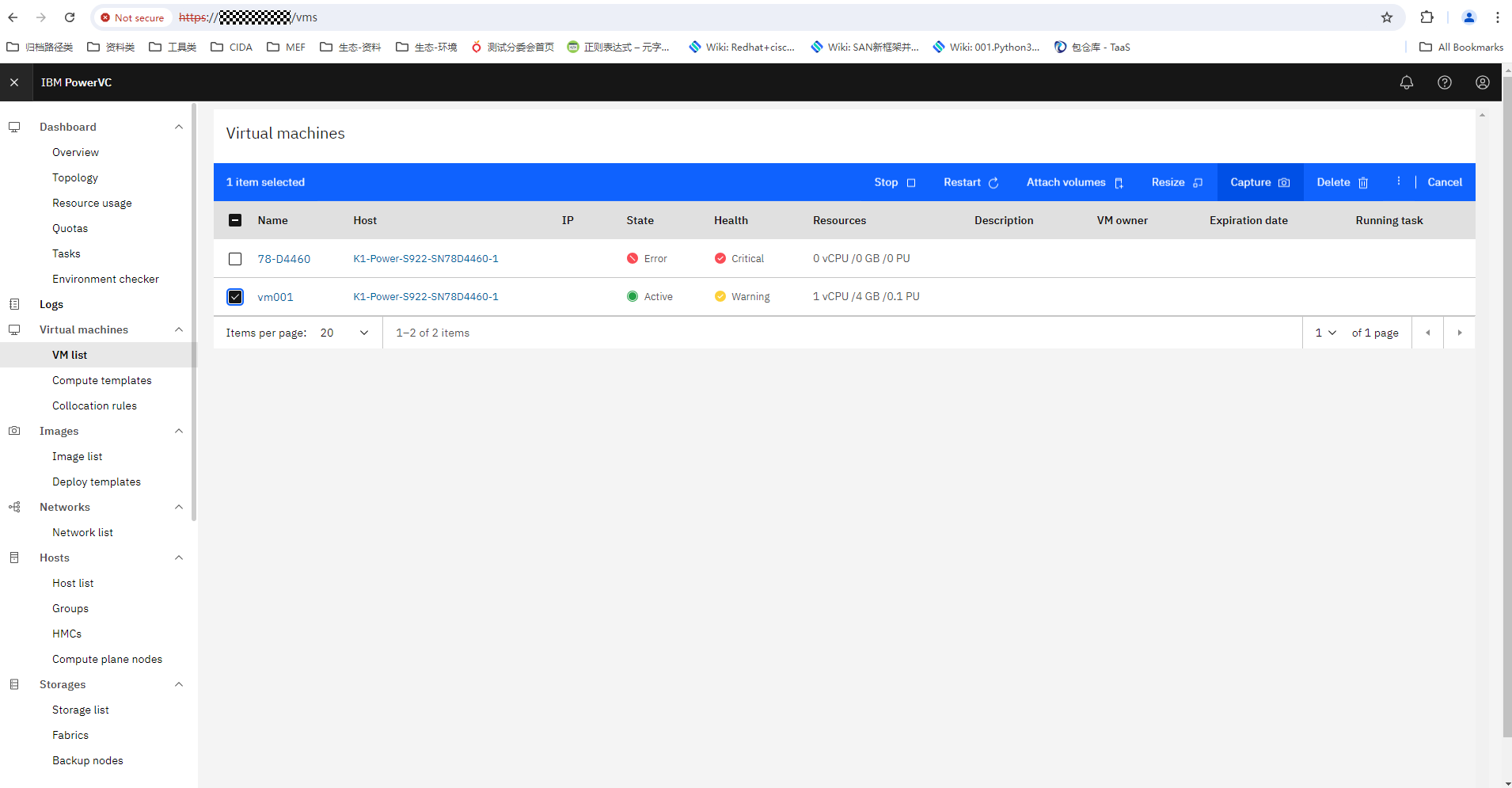Open host link in 78-D4460 row
Screen dimensions: 1512x788
[426, 258]
